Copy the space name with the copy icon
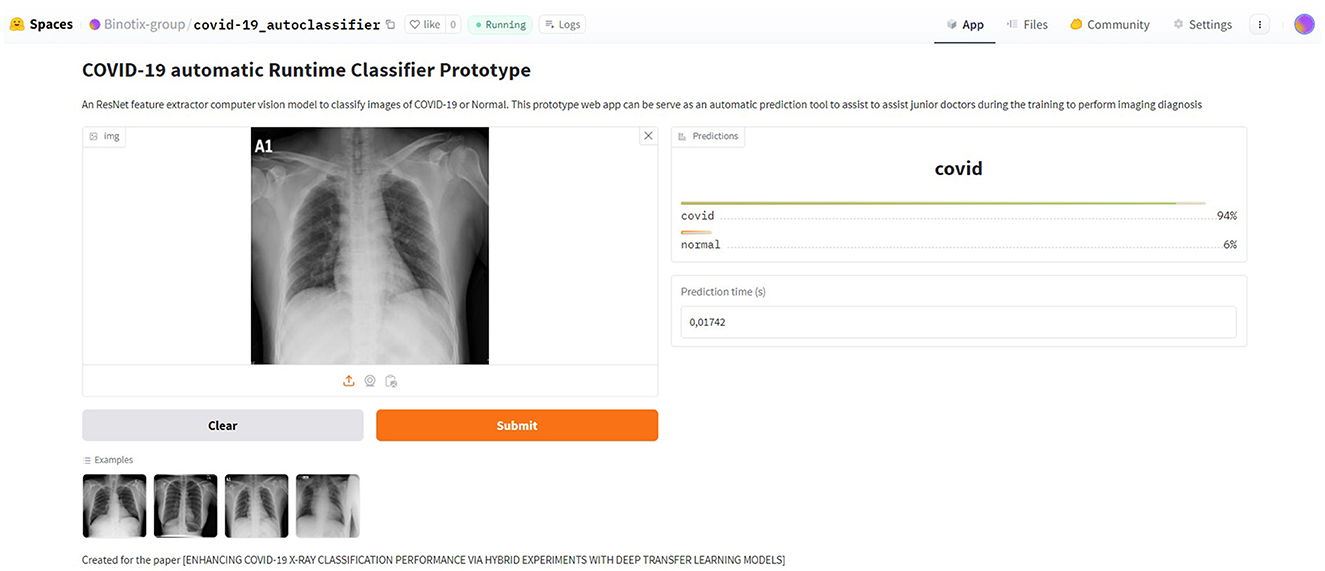Screen dimensions: 1325x571 390,25
